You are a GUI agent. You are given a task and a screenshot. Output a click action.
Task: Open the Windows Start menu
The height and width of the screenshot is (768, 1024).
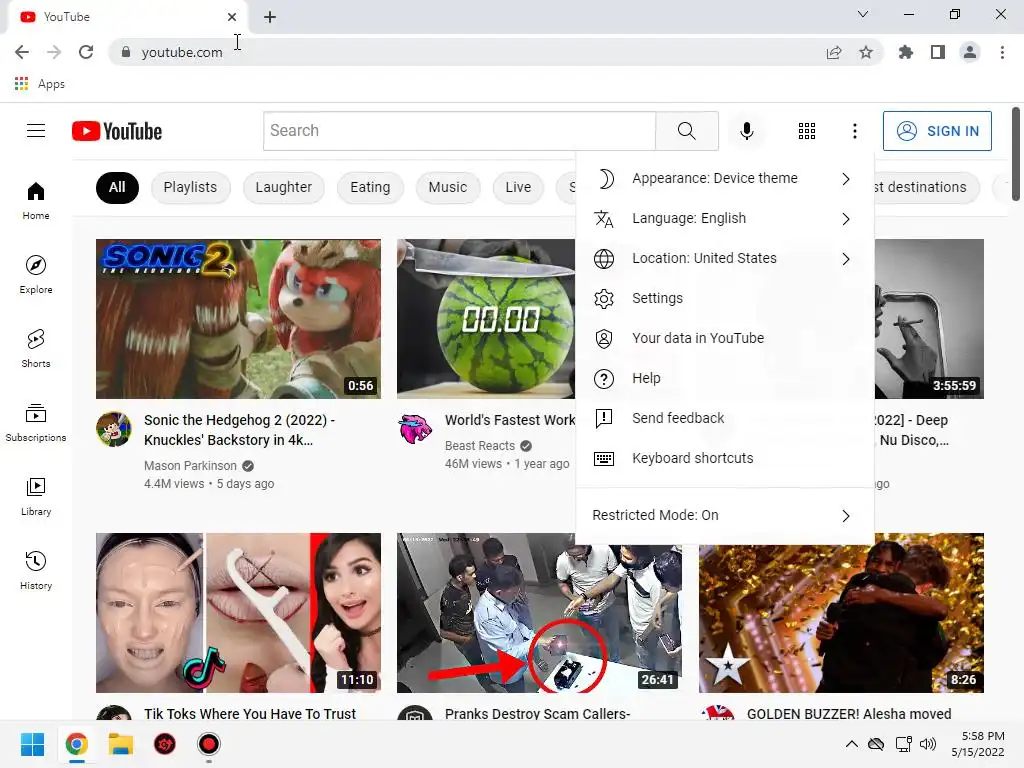point(32,744)
